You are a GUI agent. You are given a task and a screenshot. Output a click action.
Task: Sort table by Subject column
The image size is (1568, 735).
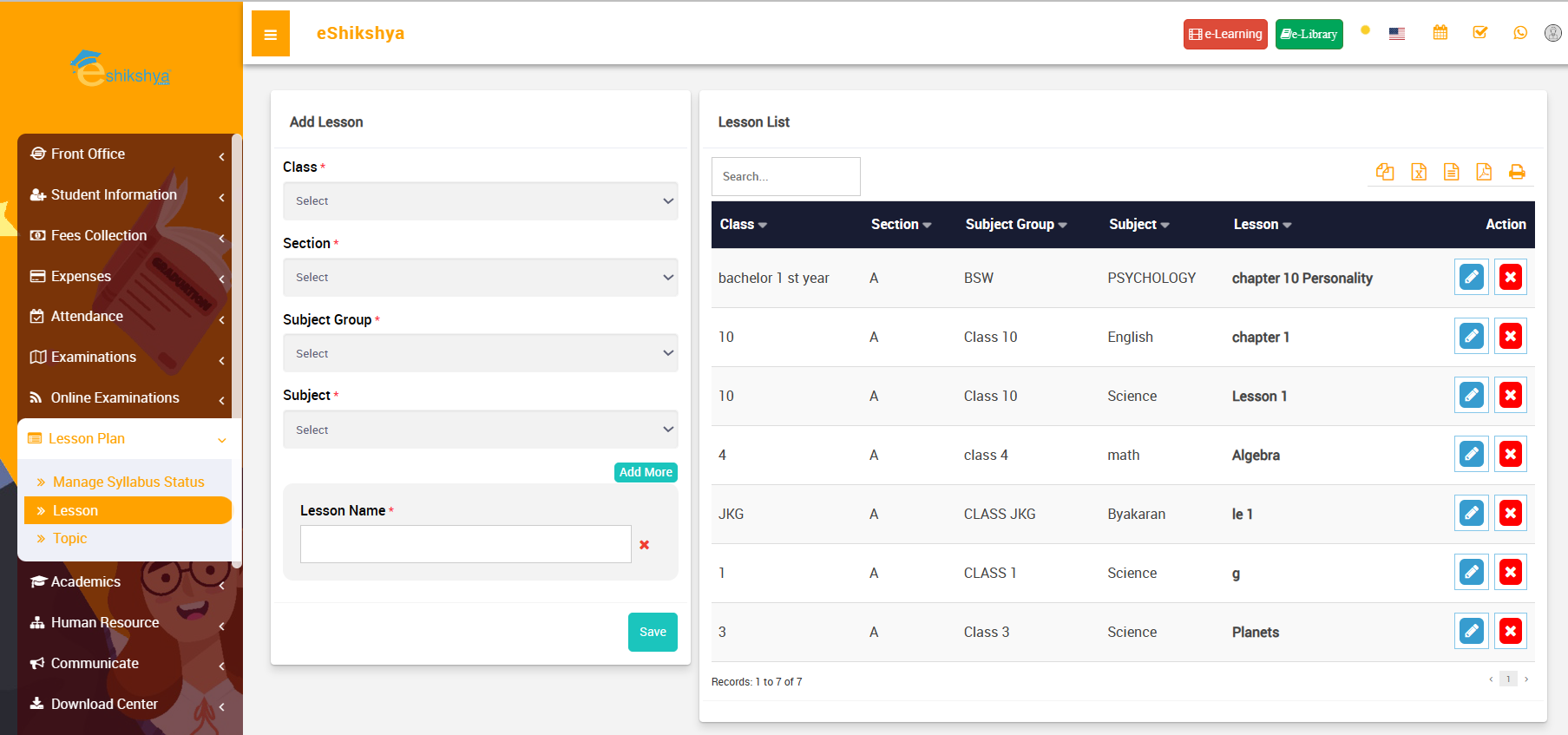point(1138,225)
